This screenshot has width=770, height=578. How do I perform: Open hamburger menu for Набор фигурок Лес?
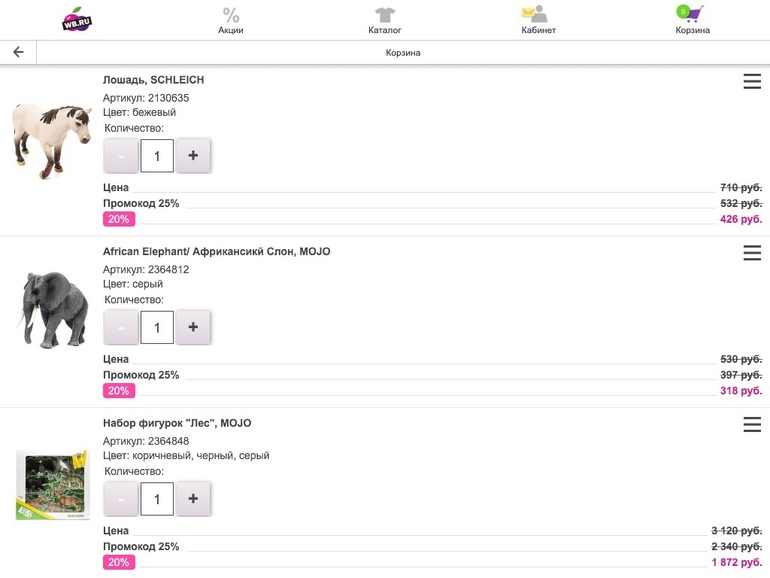click(752, 426)
